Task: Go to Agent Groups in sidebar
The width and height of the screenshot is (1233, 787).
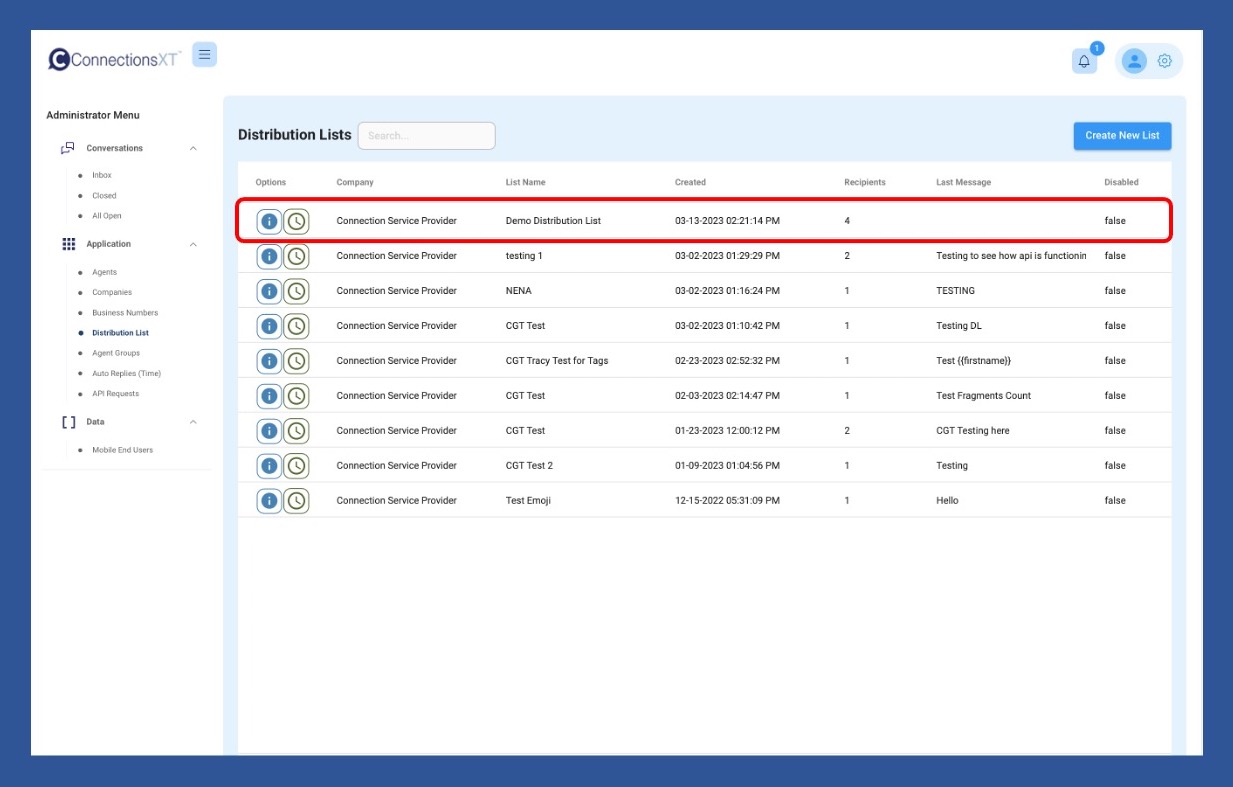Action: point(116,353)
